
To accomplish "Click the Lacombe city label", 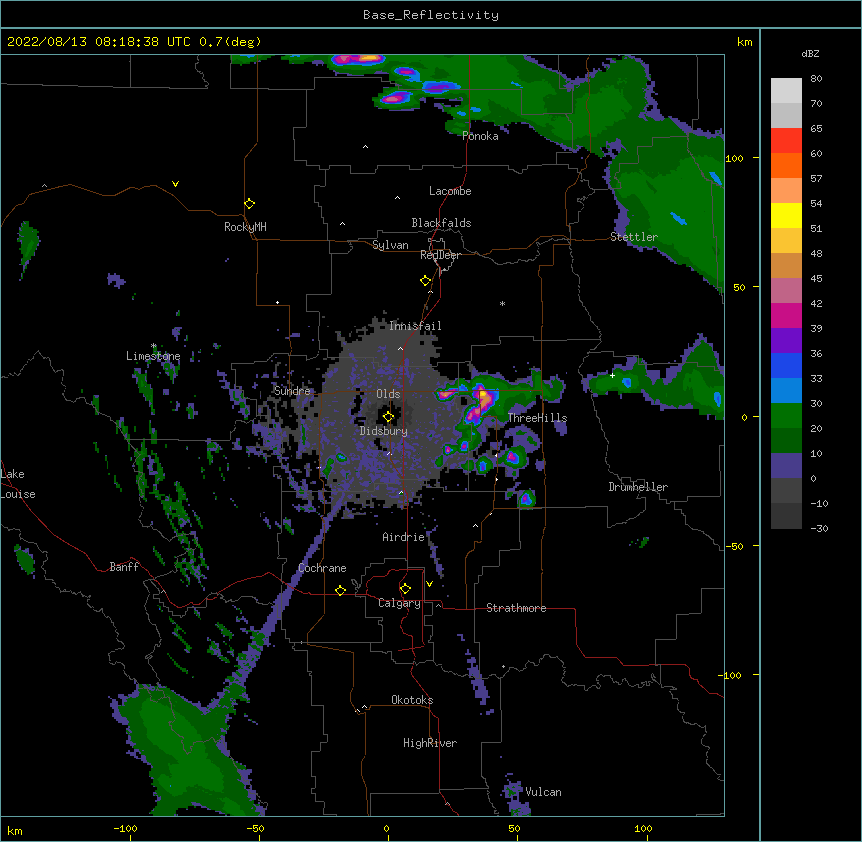I will (450, 191).
